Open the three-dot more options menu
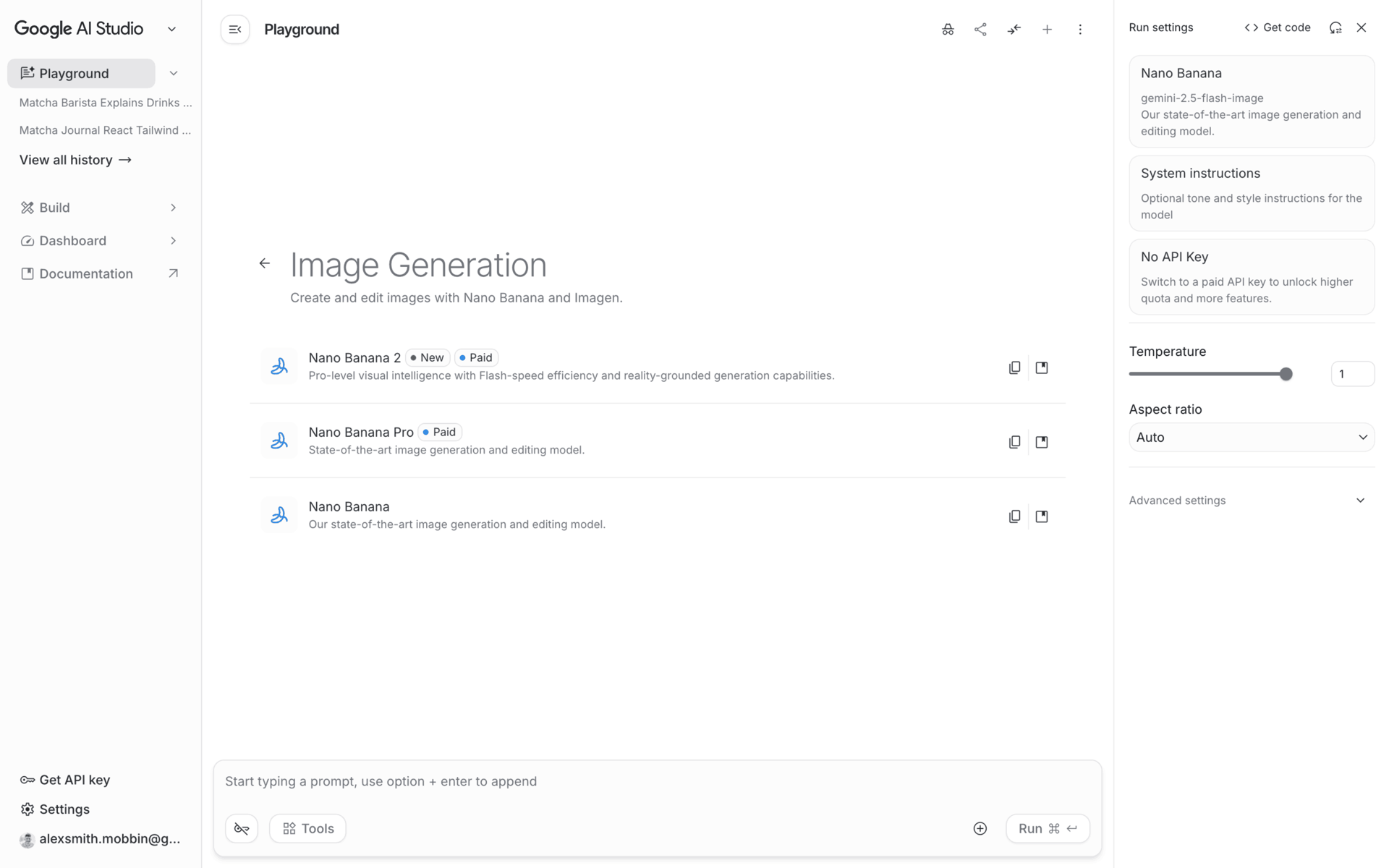This screenshot has width=1389, height=868. (1080, 30)
